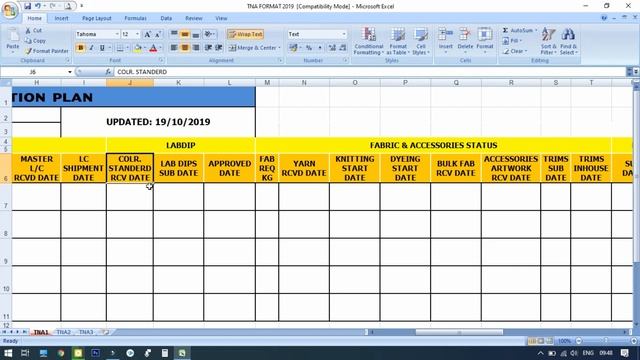Apply Comma Style number format
The image size is (640, 360).
pyautogui.click(x=320, y=48)
